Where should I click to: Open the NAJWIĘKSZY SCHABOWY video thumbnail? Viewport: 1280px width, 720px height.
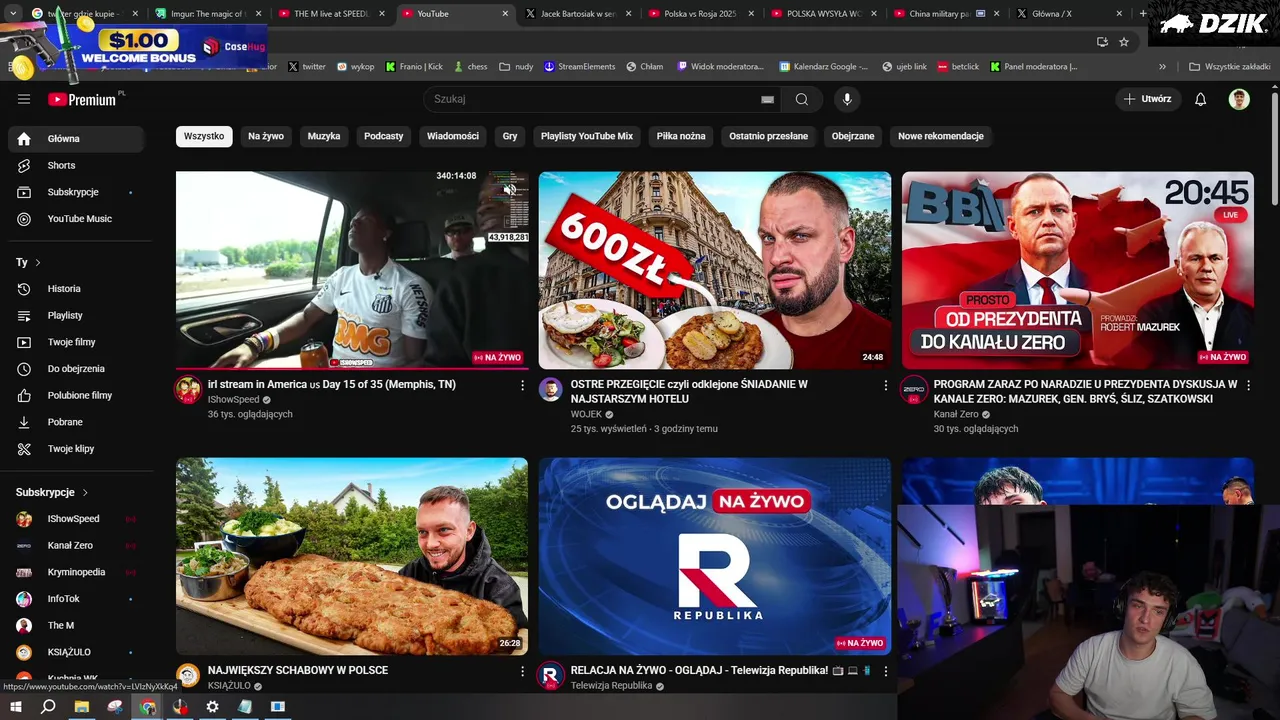click(352, 556)
